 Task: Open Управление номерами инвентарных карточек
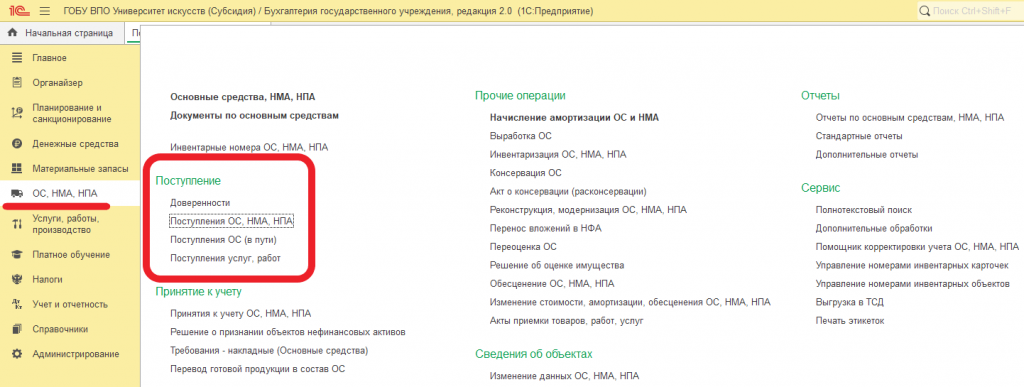tap(912, 266)
